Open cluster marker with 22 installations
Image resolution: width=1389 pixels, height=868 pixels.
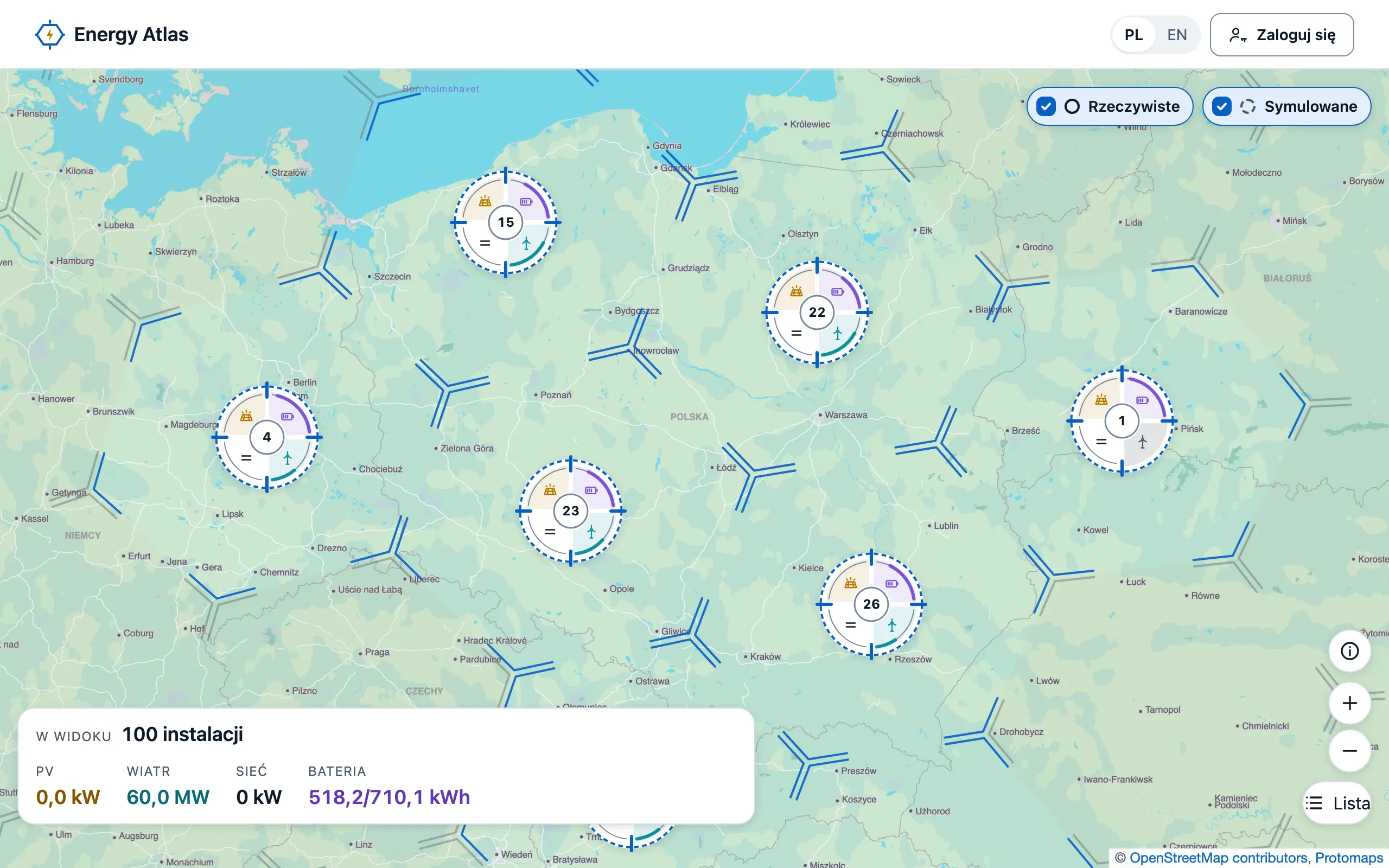tap(817, 312)
